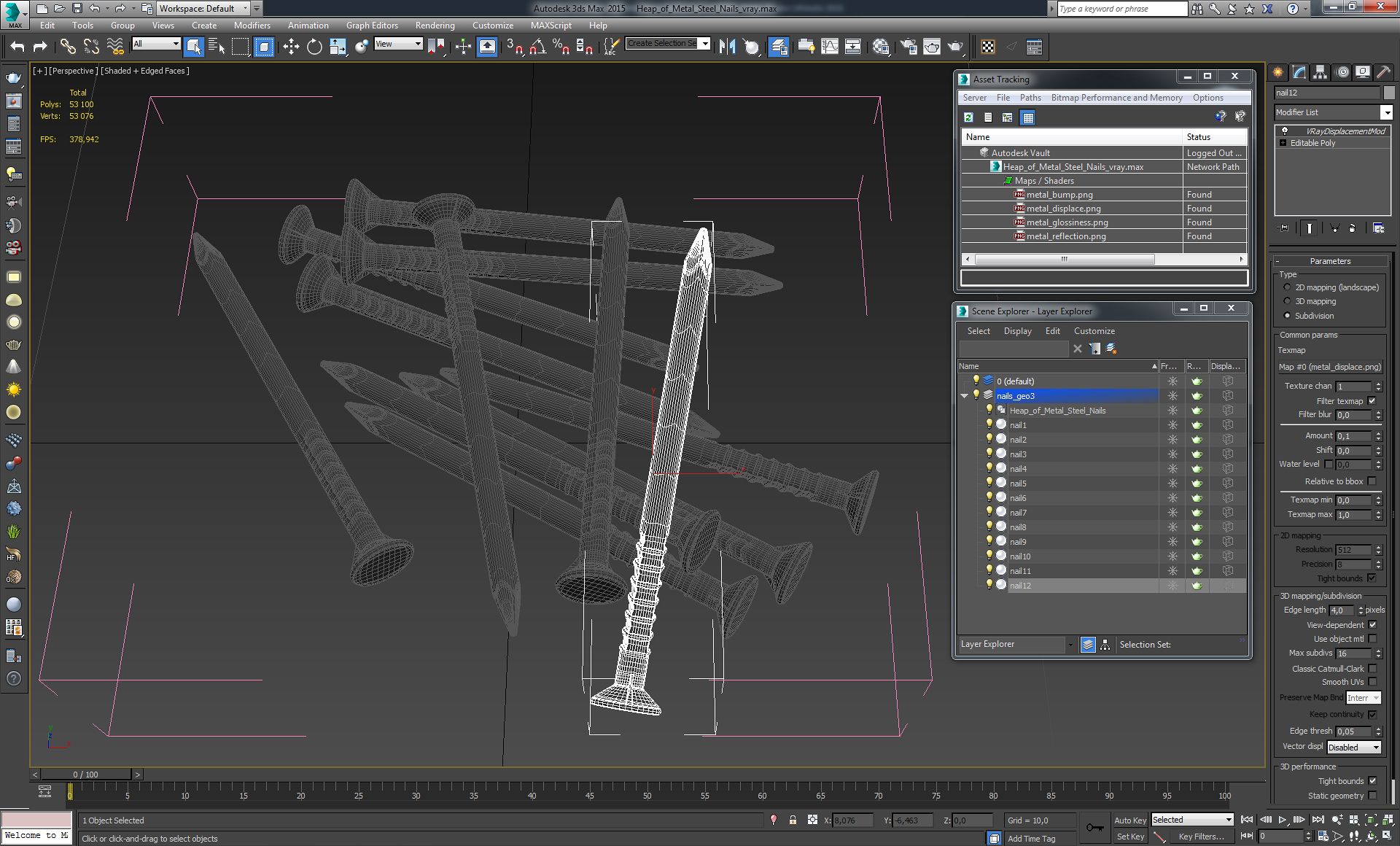Click Refresh icon in Asset Tracking
The width and height of the screenshot is (1400, 846).
[x=968, y=117]
